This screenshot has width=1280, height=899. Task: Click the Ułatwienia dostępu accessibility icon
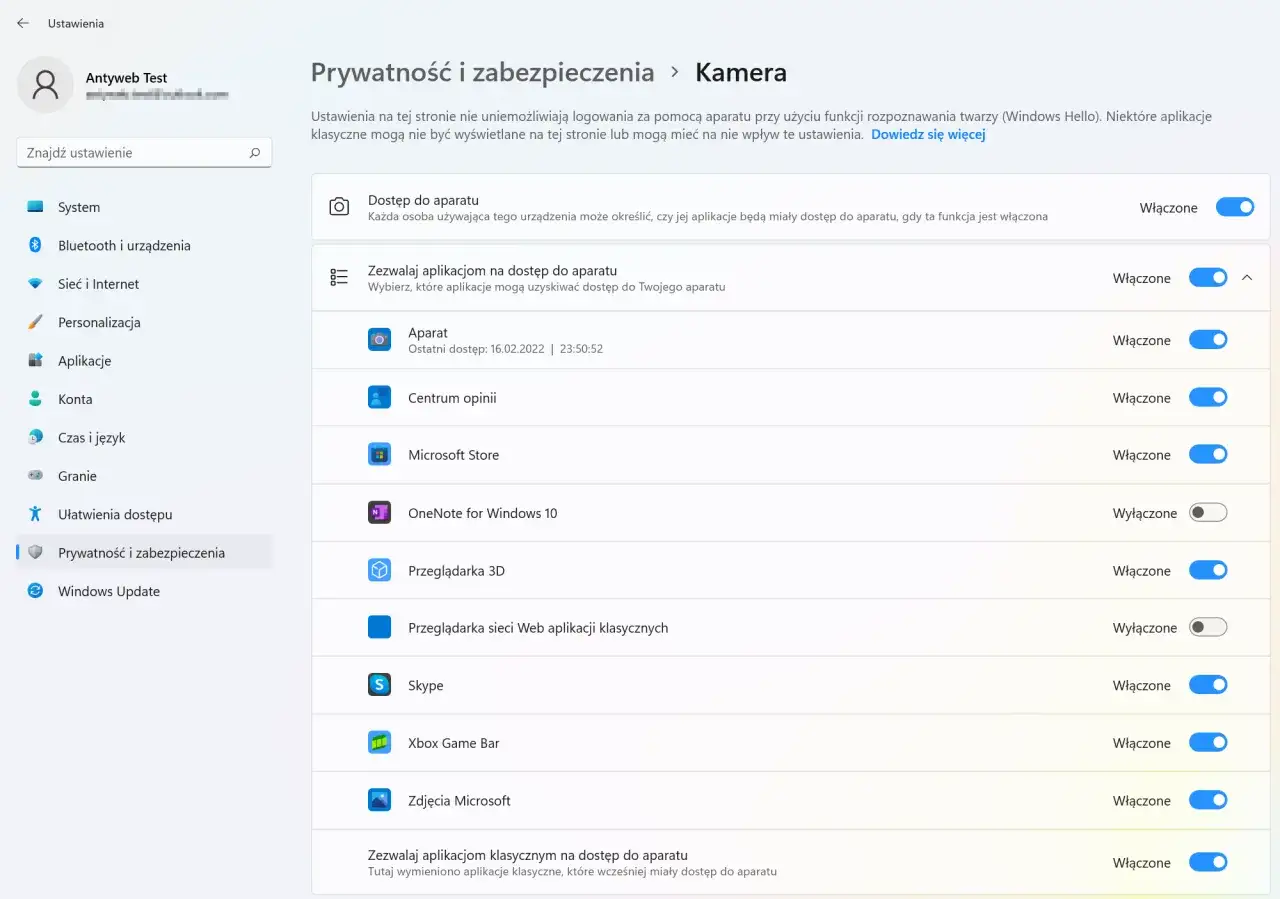click(35, 514)
